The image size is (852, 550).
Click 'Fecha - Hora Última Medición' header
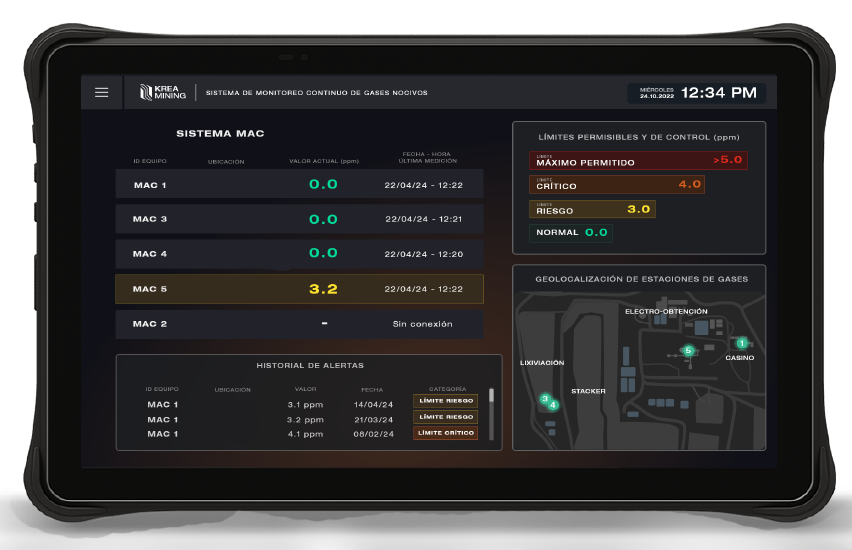[428, 158]
